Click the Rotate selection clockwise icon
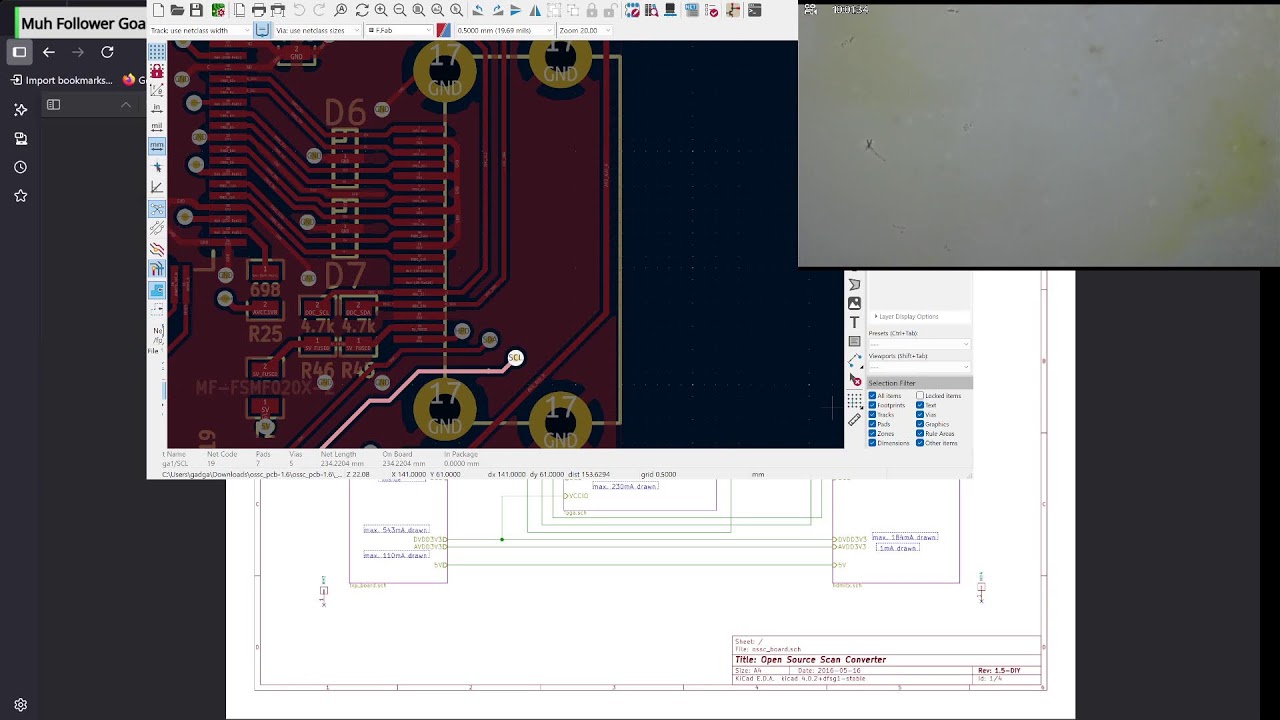The image size is (1280, 720). tap(498, 10)
